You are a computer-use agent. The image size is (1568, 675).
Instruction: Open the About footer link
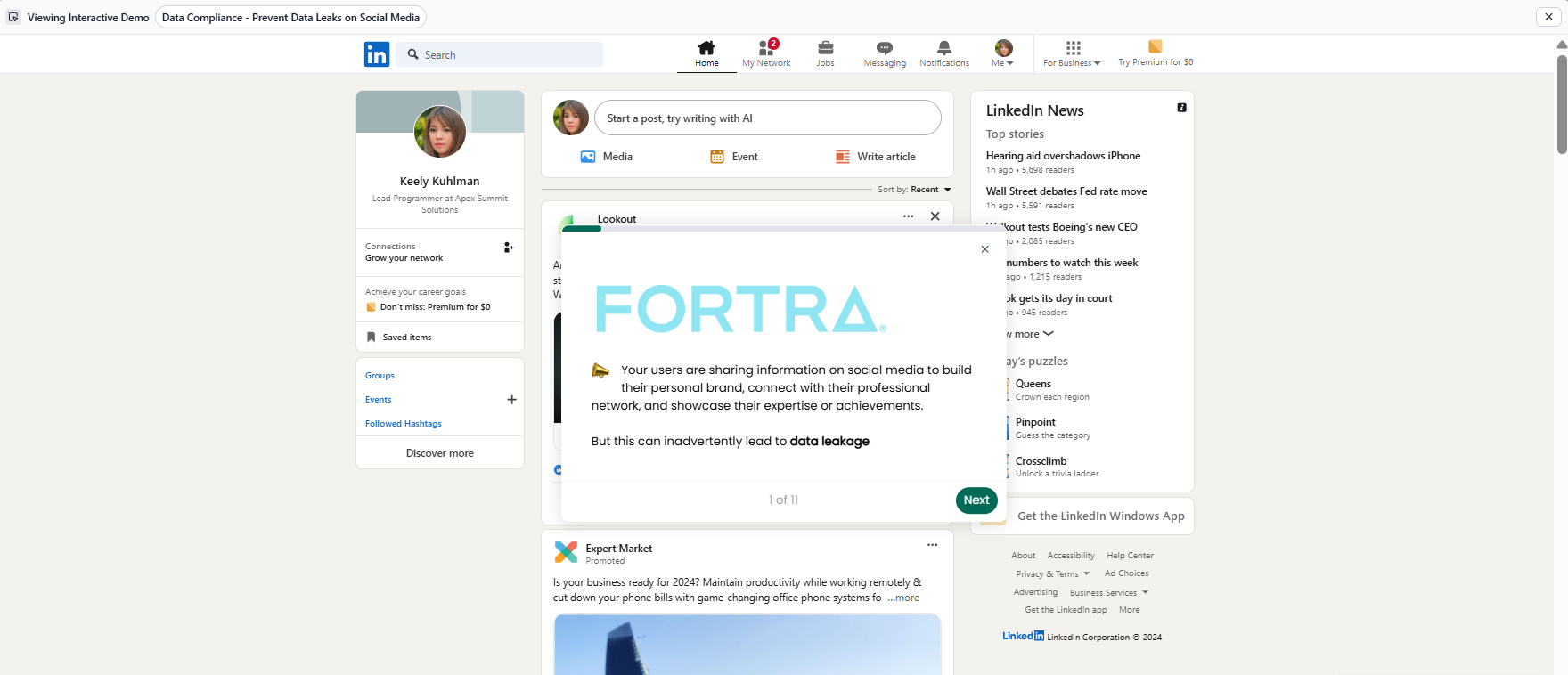1024,556
